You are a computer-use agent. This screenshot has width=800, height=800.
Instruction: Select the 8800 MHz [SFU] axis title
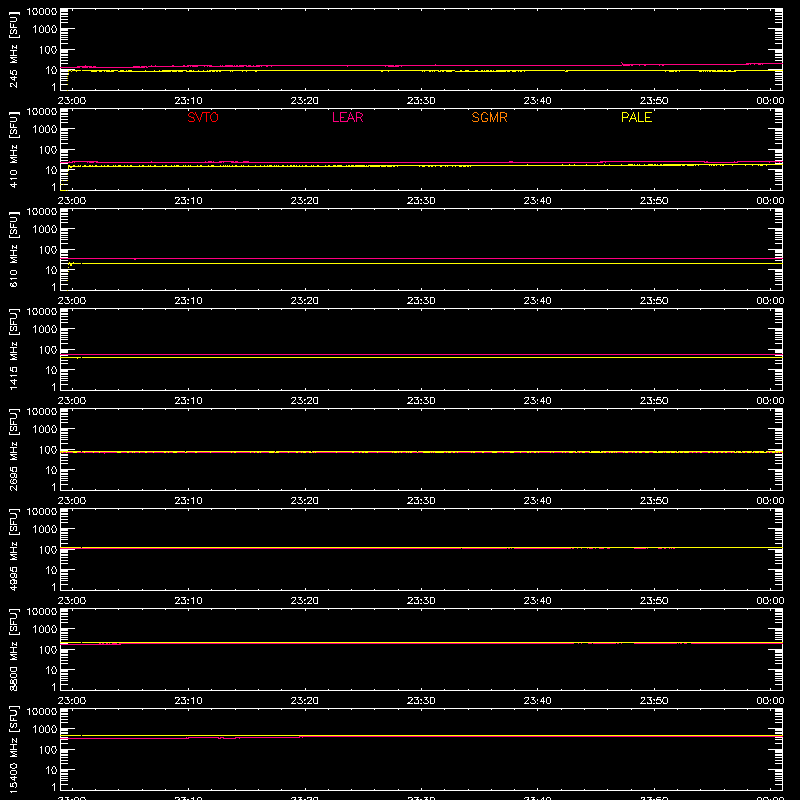pyautogui.click(x=13, y=649)
